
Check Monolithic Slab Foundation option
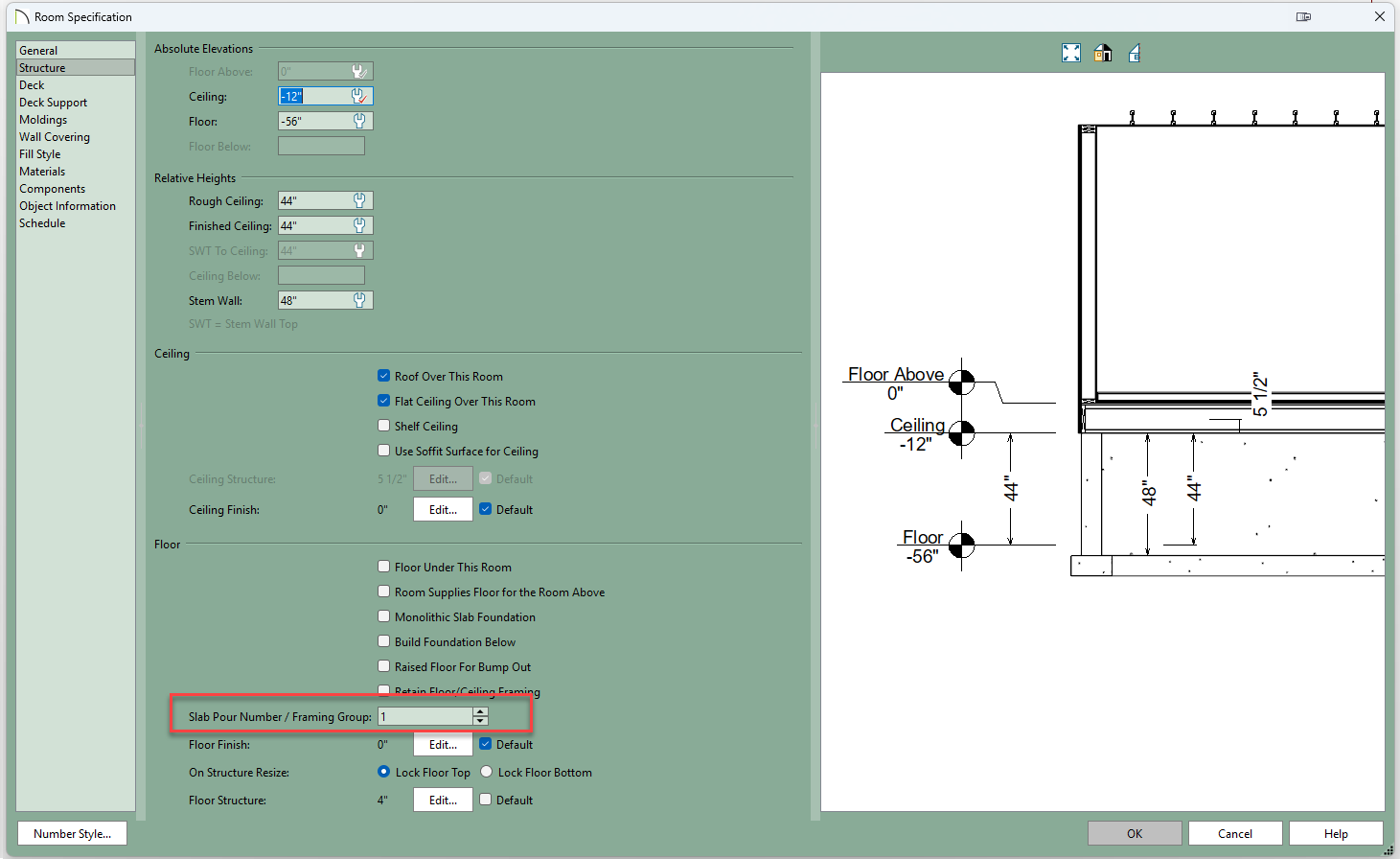pyautogui.click(x=384, y=617)
